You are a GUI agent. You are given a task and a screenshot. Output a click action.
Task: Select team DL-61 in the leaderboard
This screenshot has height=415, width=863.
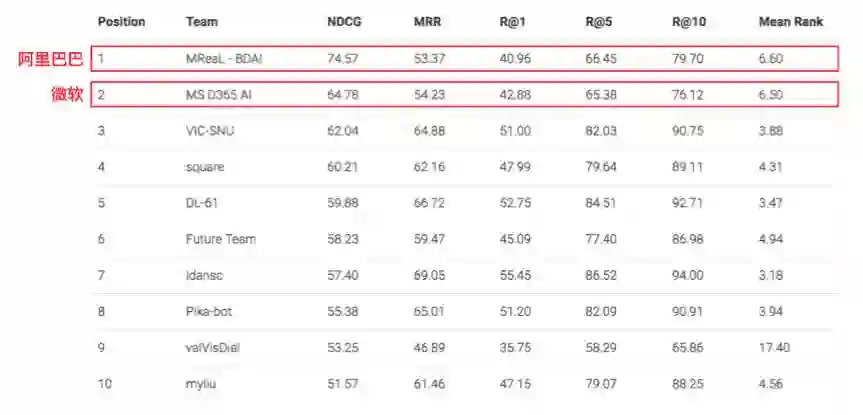(x=202, y=203)
